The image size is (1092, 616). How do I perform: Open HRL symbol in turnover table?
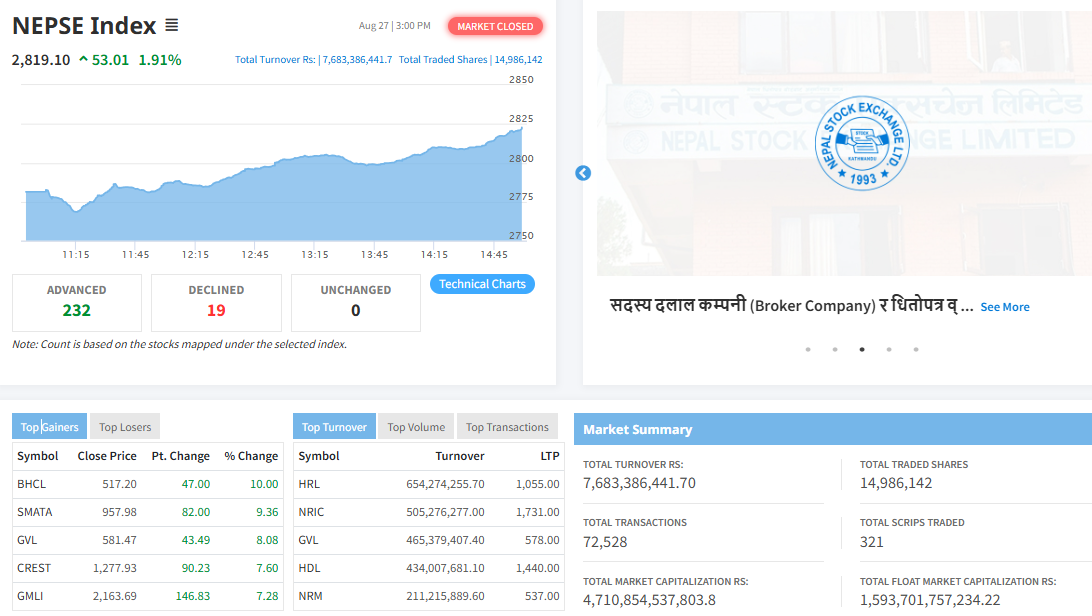(309, 484)
